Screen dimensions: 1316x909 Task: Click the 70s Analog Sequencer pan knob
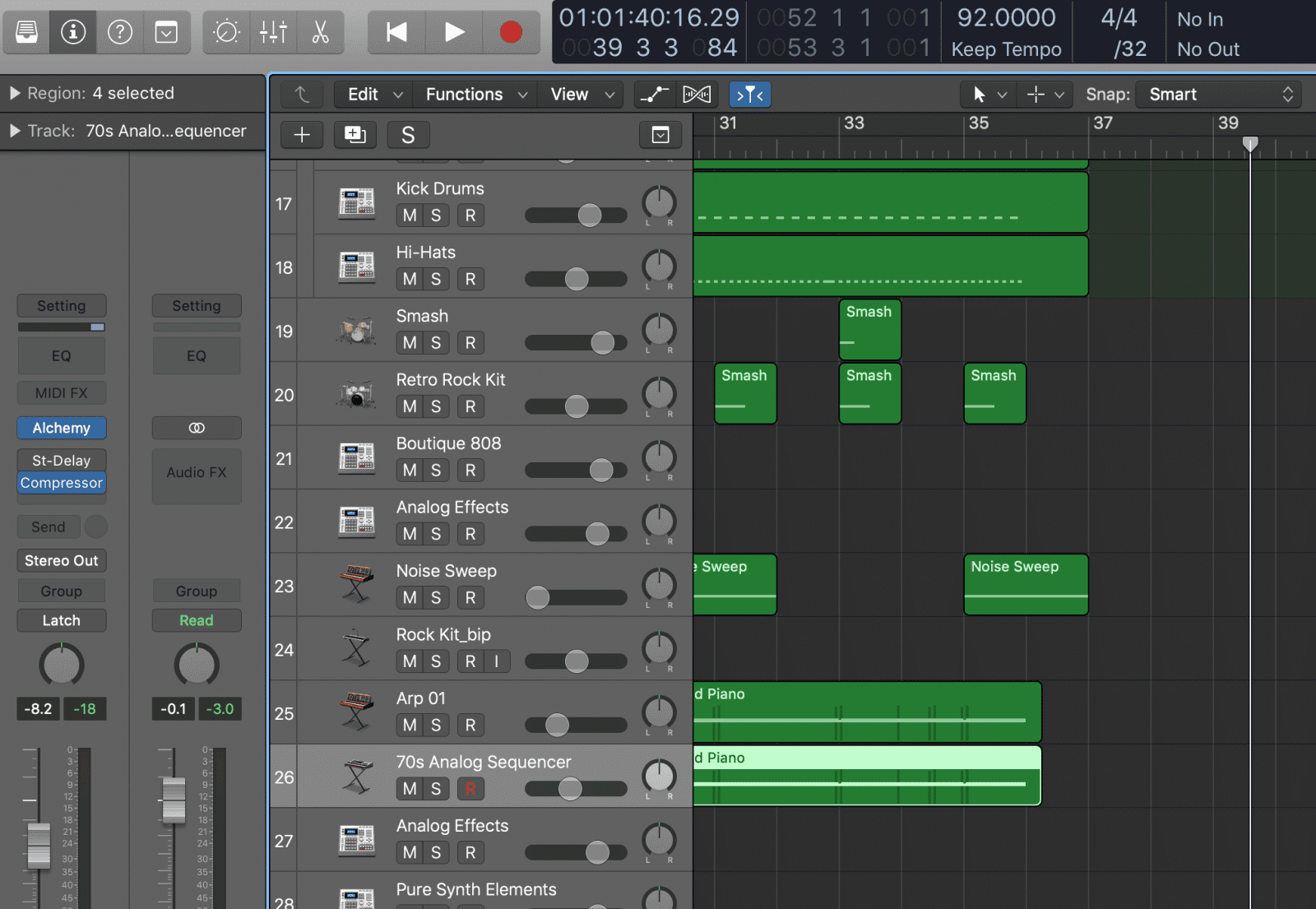click(660, 776)
